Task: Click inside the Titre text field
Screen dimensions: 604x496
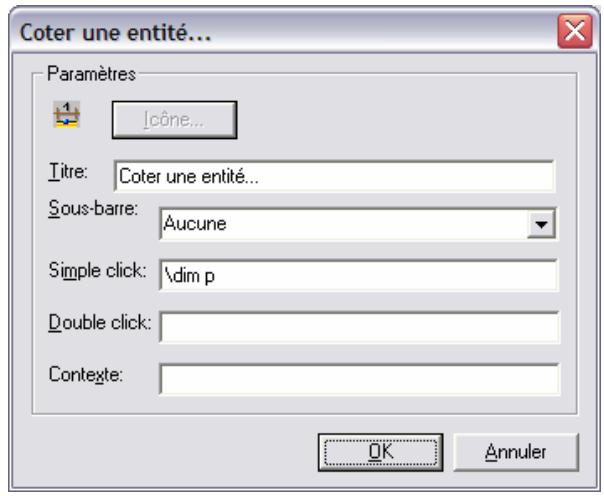Action: point(334,176)
